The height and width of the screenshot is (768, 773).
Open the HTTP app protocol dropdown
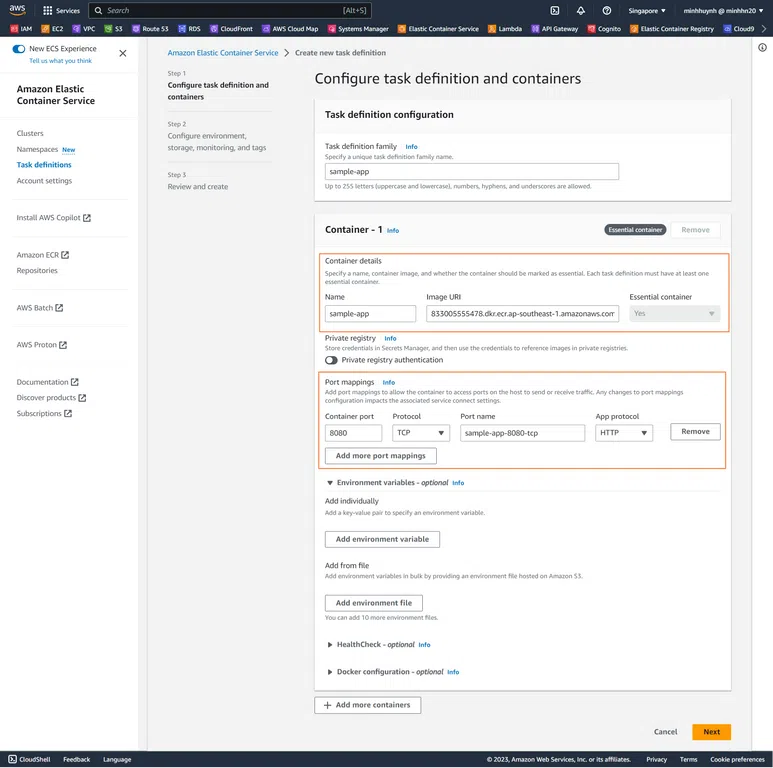[624, 433]
